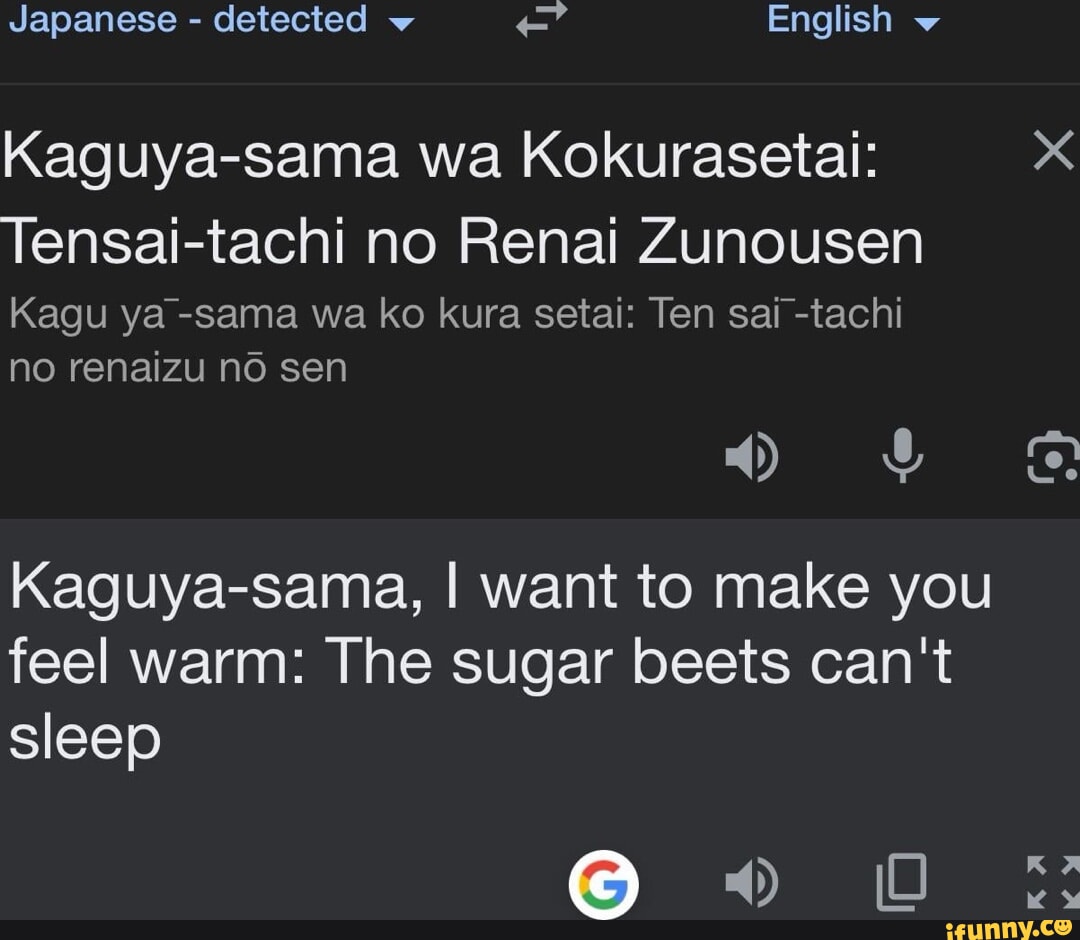Play audio of the English translation
The height and width of the screenshot is (940, 1080).
coord(752,881)
